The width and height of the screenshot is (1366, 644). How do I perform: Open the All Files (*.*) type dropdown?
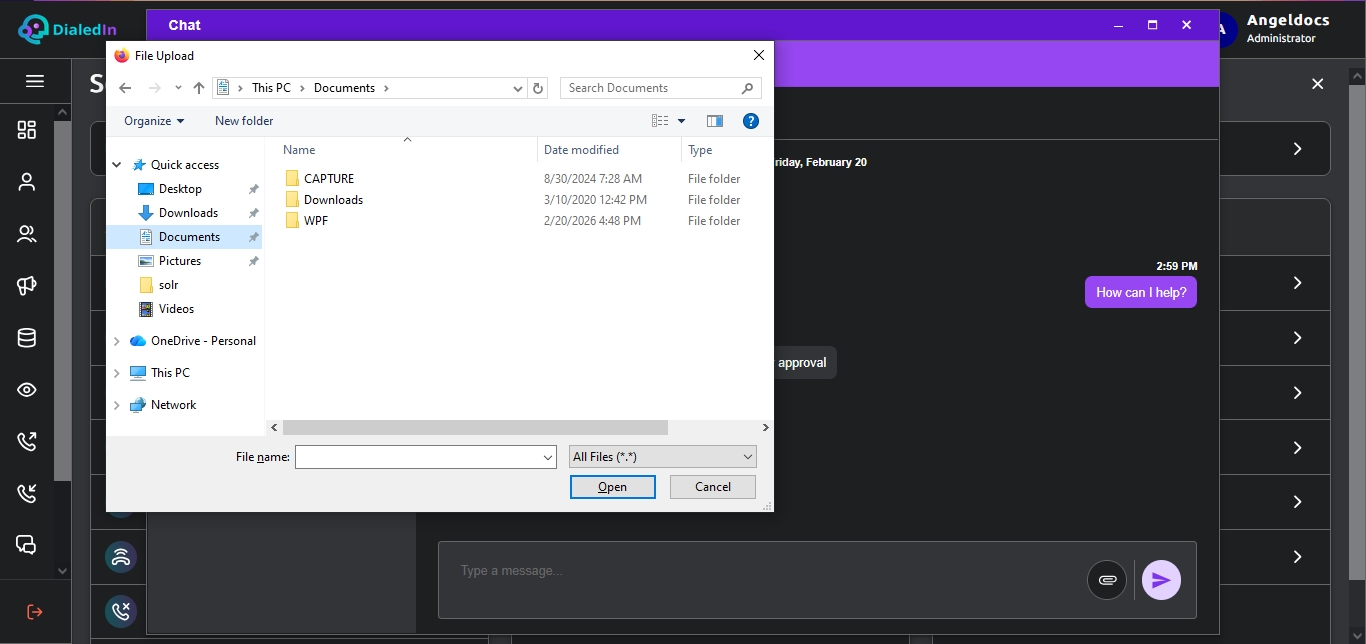click(x=662, y=457)
